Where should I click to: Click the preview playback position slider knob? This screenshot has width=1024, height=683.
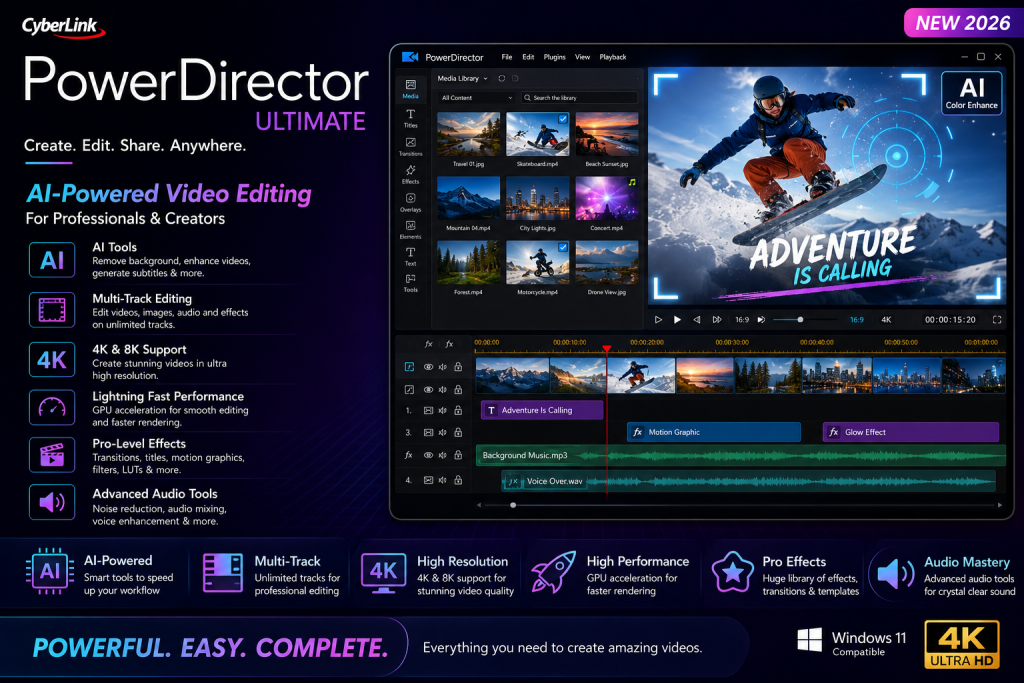(x=801, y=320)
